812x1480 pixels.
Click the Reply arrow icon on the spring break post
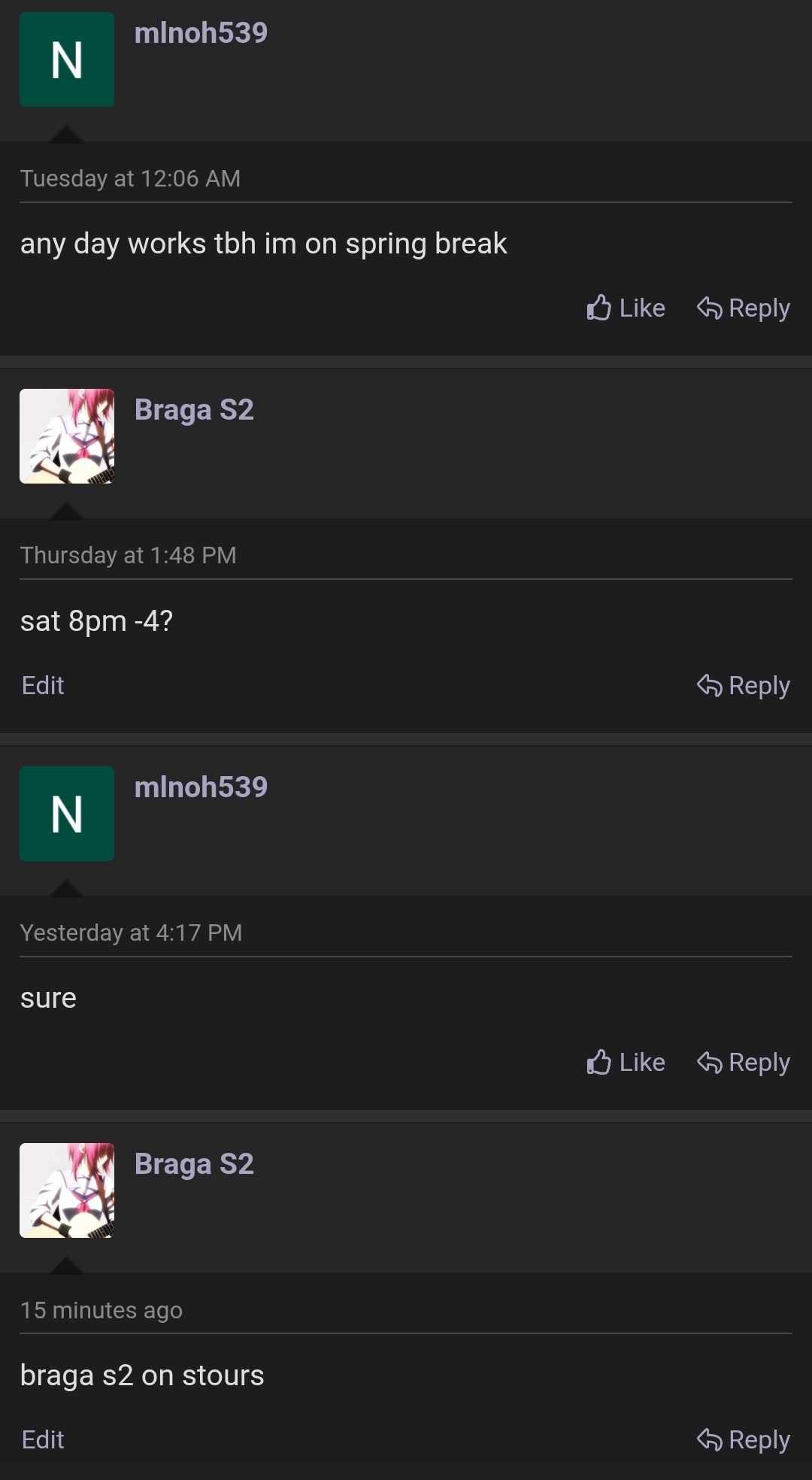click(710, 307)
